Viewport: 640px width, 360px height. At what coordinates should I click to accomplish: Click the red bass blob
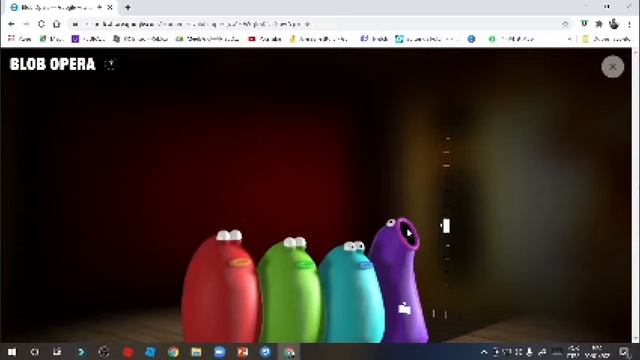click(220, 288)
